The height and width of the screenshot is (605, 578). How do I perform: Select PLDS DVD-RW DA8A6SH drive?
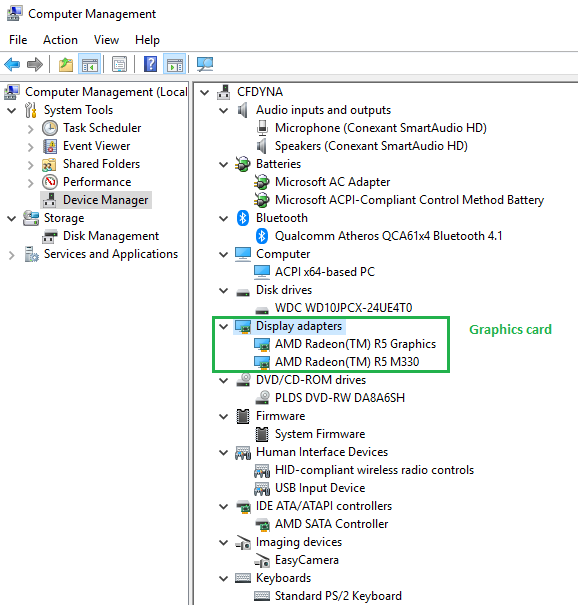(340, 398)
